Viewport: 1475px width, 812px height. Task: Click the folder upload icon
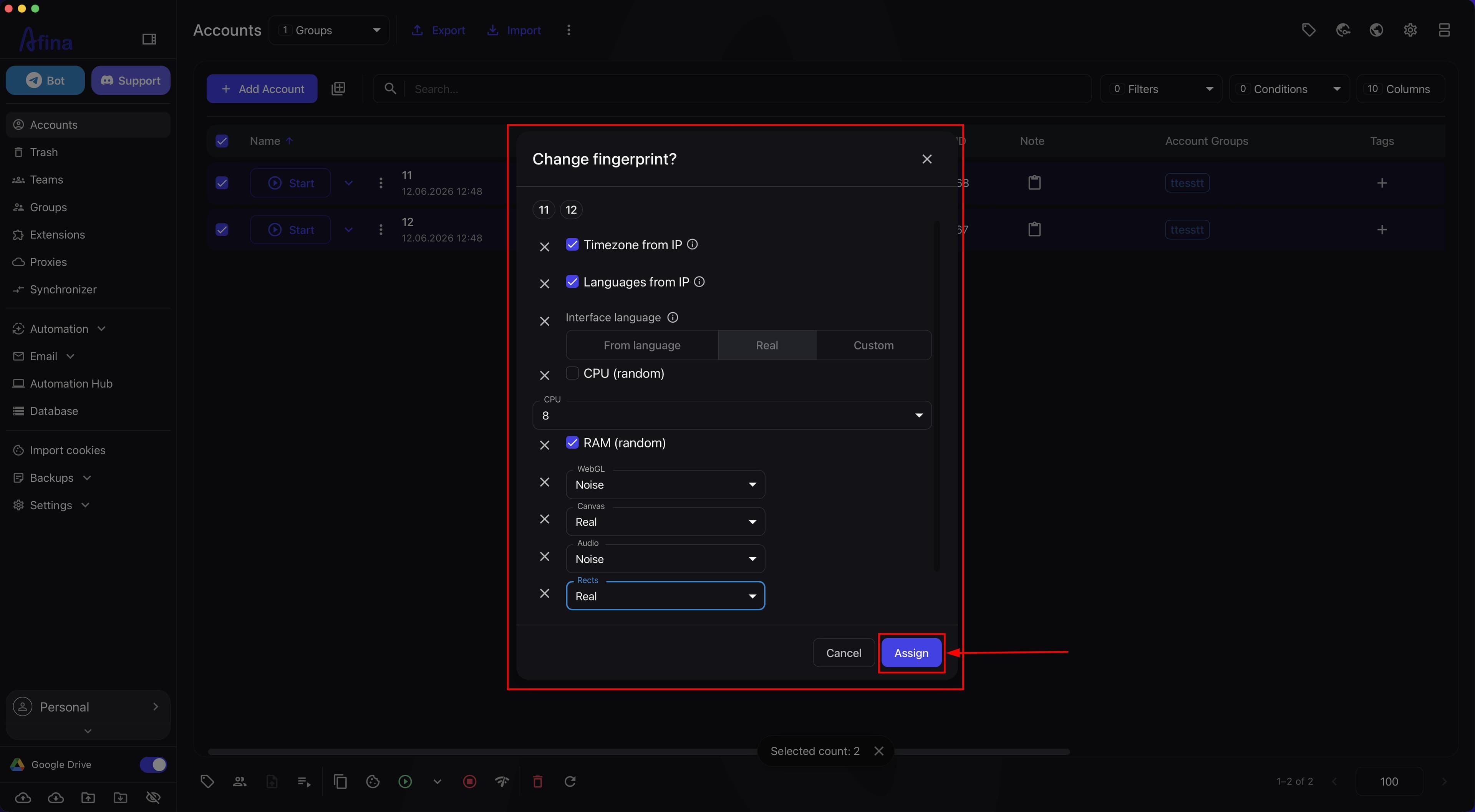(x=88, y=797)
